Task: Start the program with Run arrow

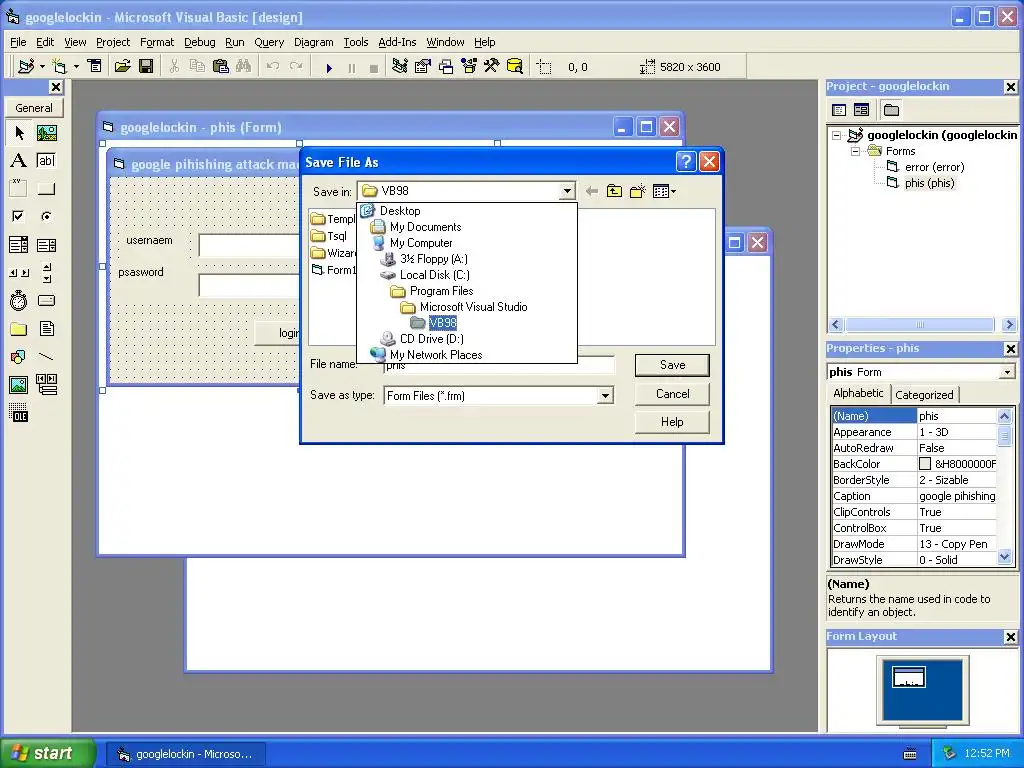Action: (328, 67)
